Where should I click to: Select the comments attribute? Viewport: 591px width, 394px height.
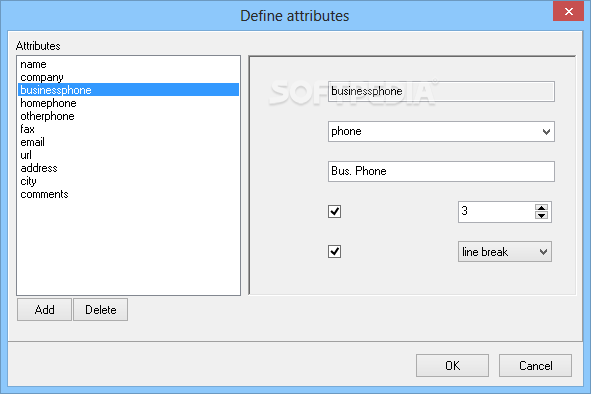click(x=128, y=194)
